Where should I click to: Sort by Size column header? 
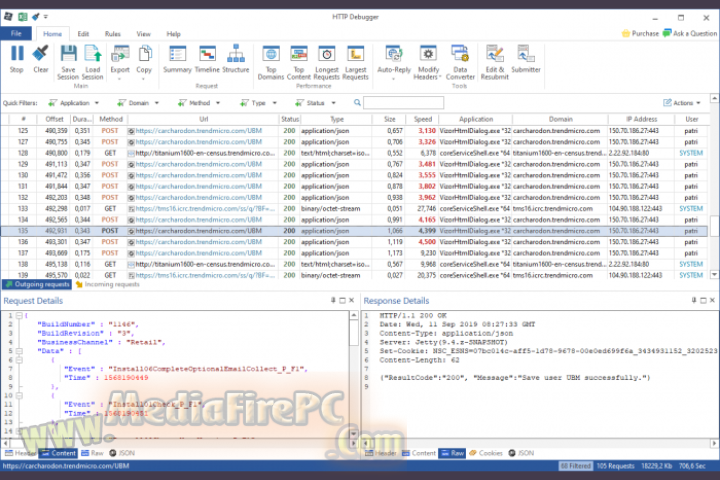(389, 119)
